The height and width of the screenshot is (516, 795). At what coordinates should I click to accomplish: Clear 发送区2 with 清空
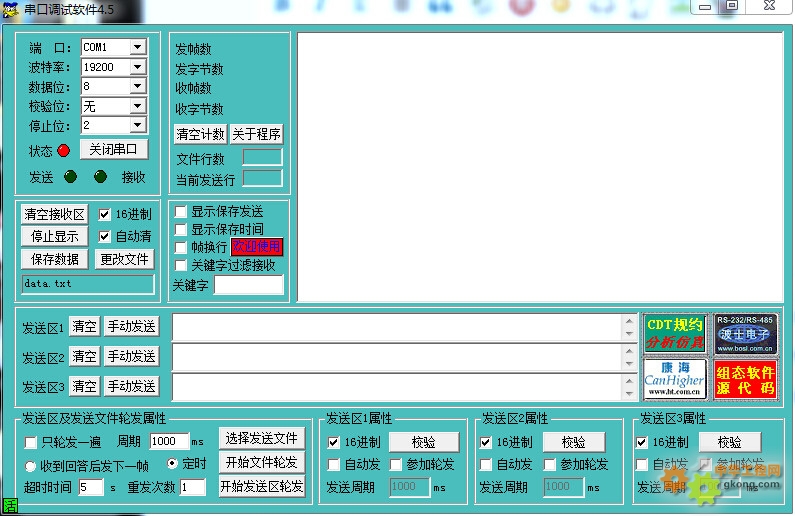(84, 356)
